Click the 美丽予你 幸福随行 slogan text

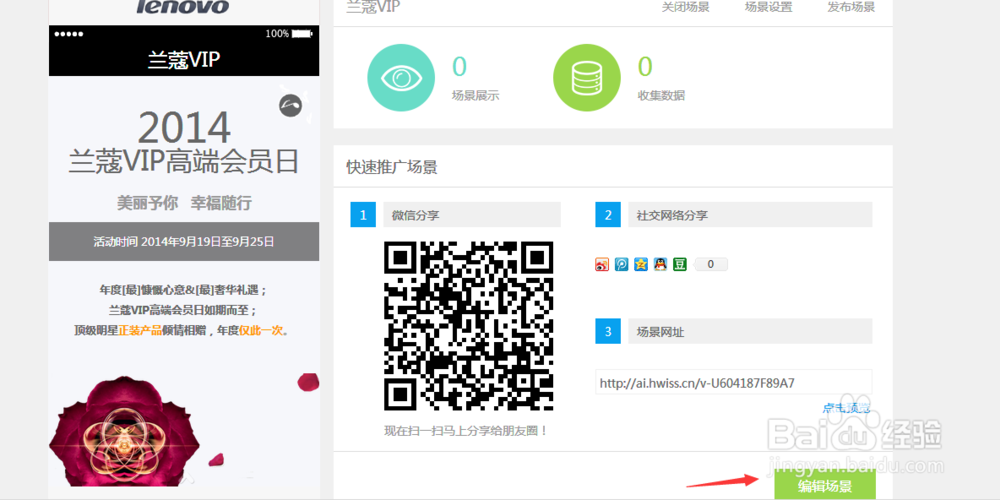[x=184, y=203]
